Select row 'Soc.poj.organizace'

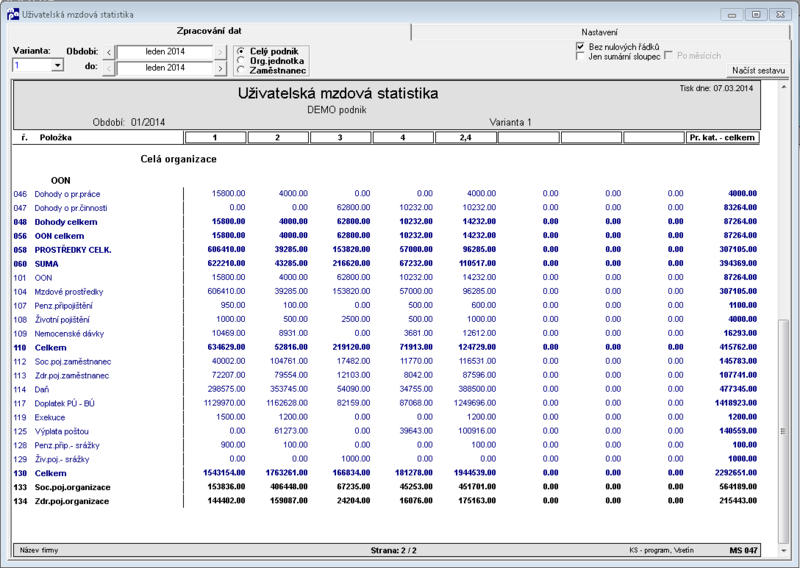point(385,487)
